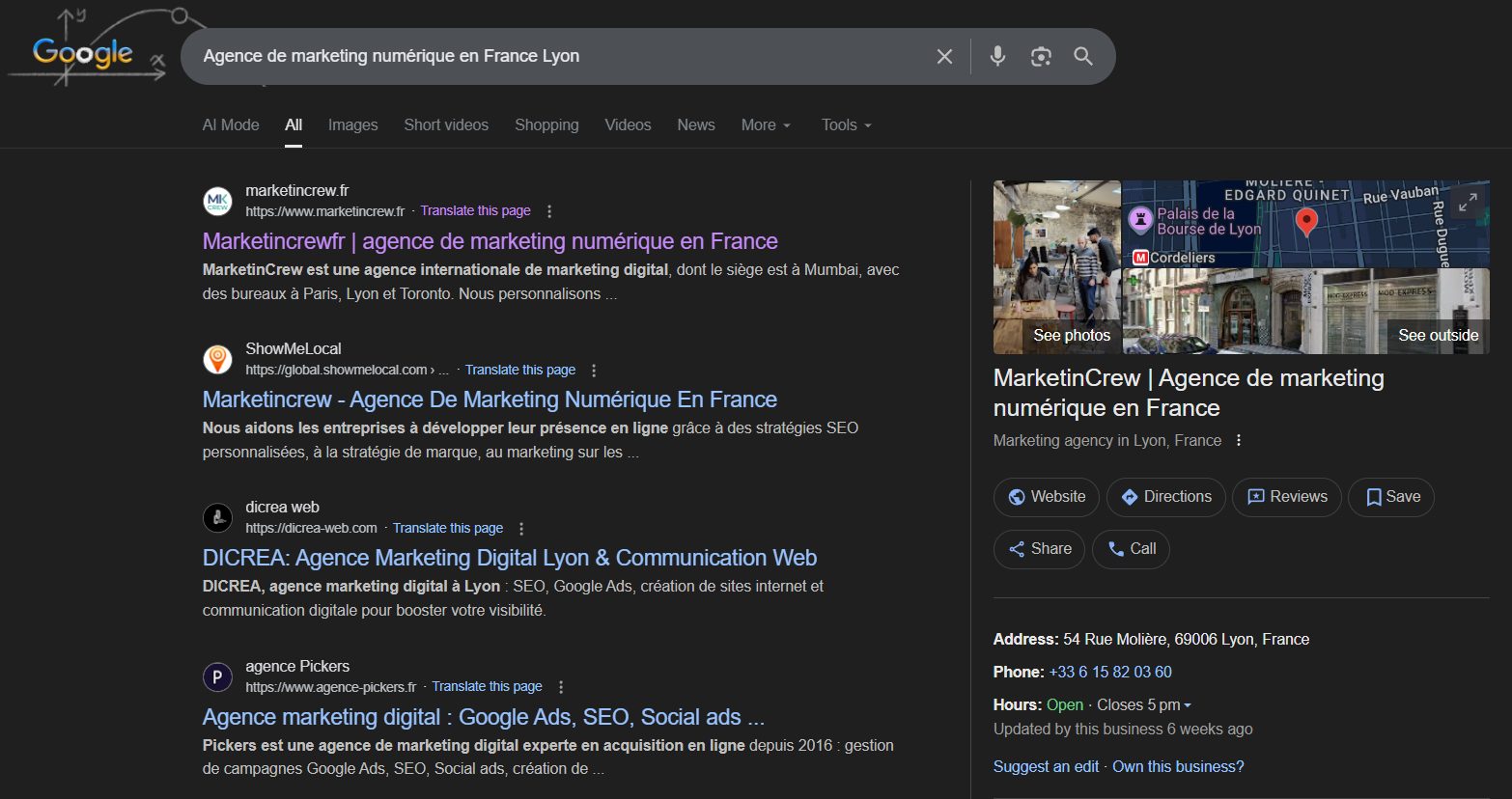Open the business Website button
Screen dimensions: 1512x799
(x=1047, y=497)
